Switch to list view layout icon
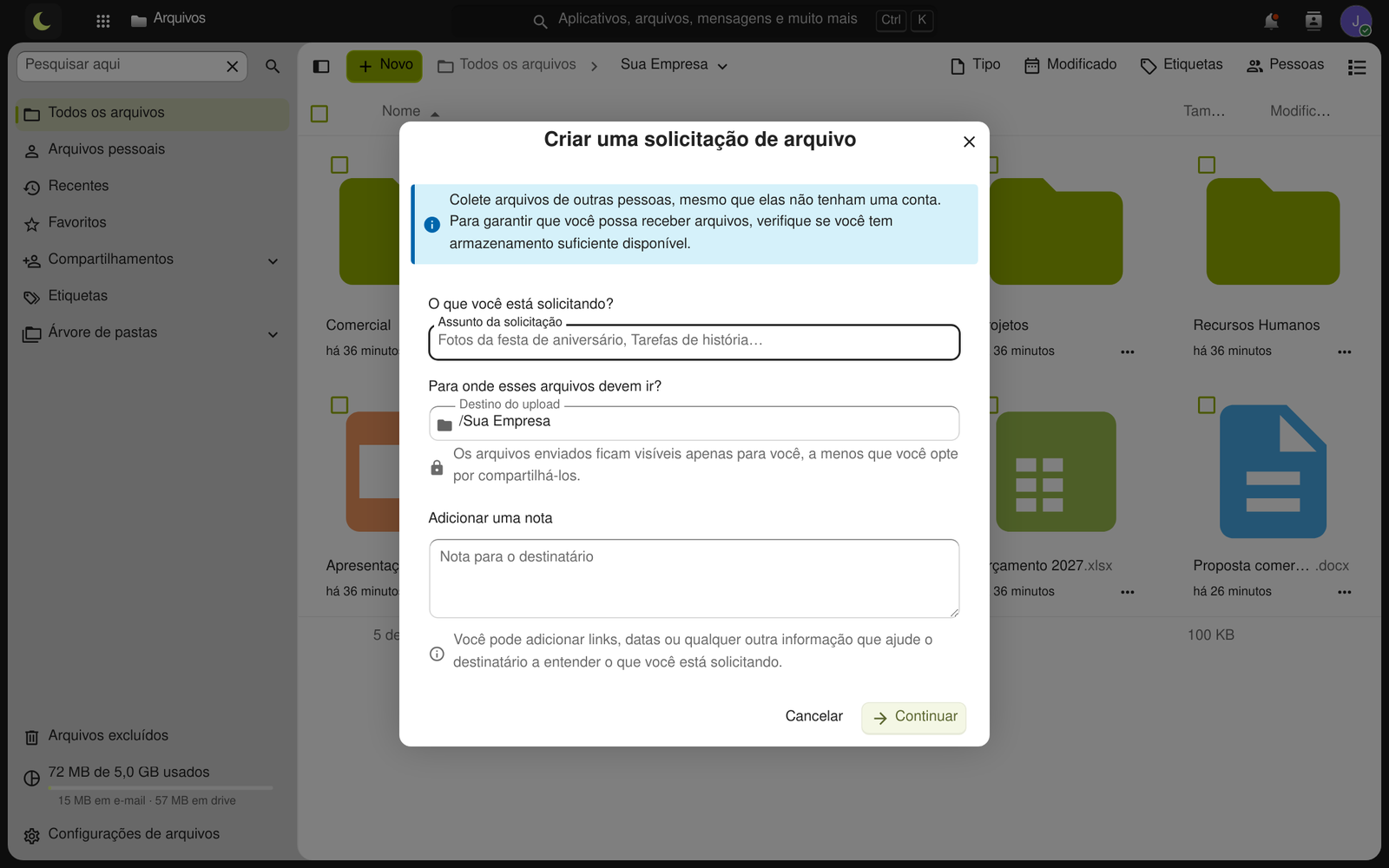Screen dimensions: 1389x868 1357,67
